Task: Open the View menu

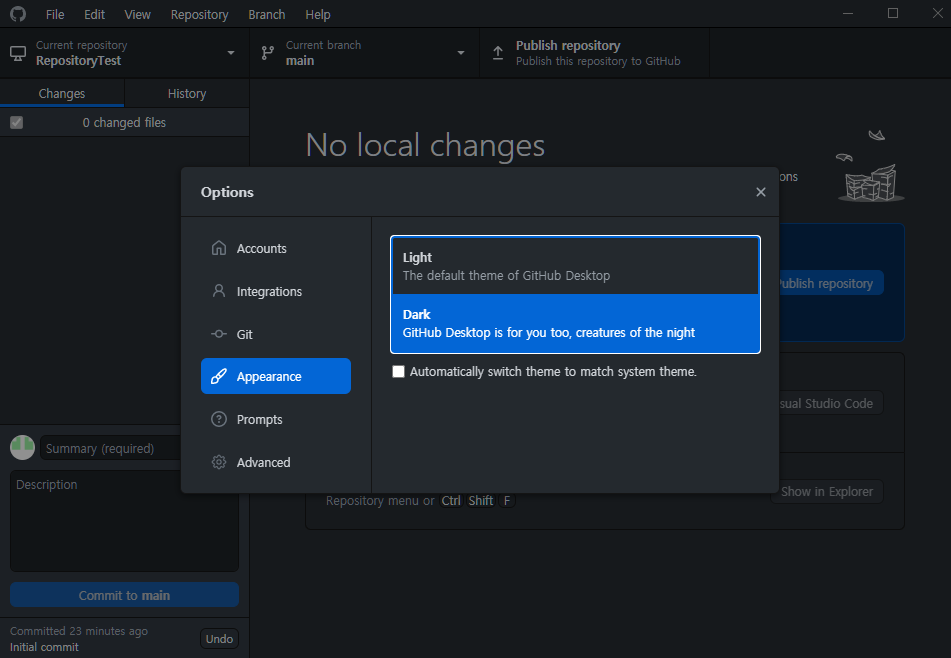Action: [138, 15]
